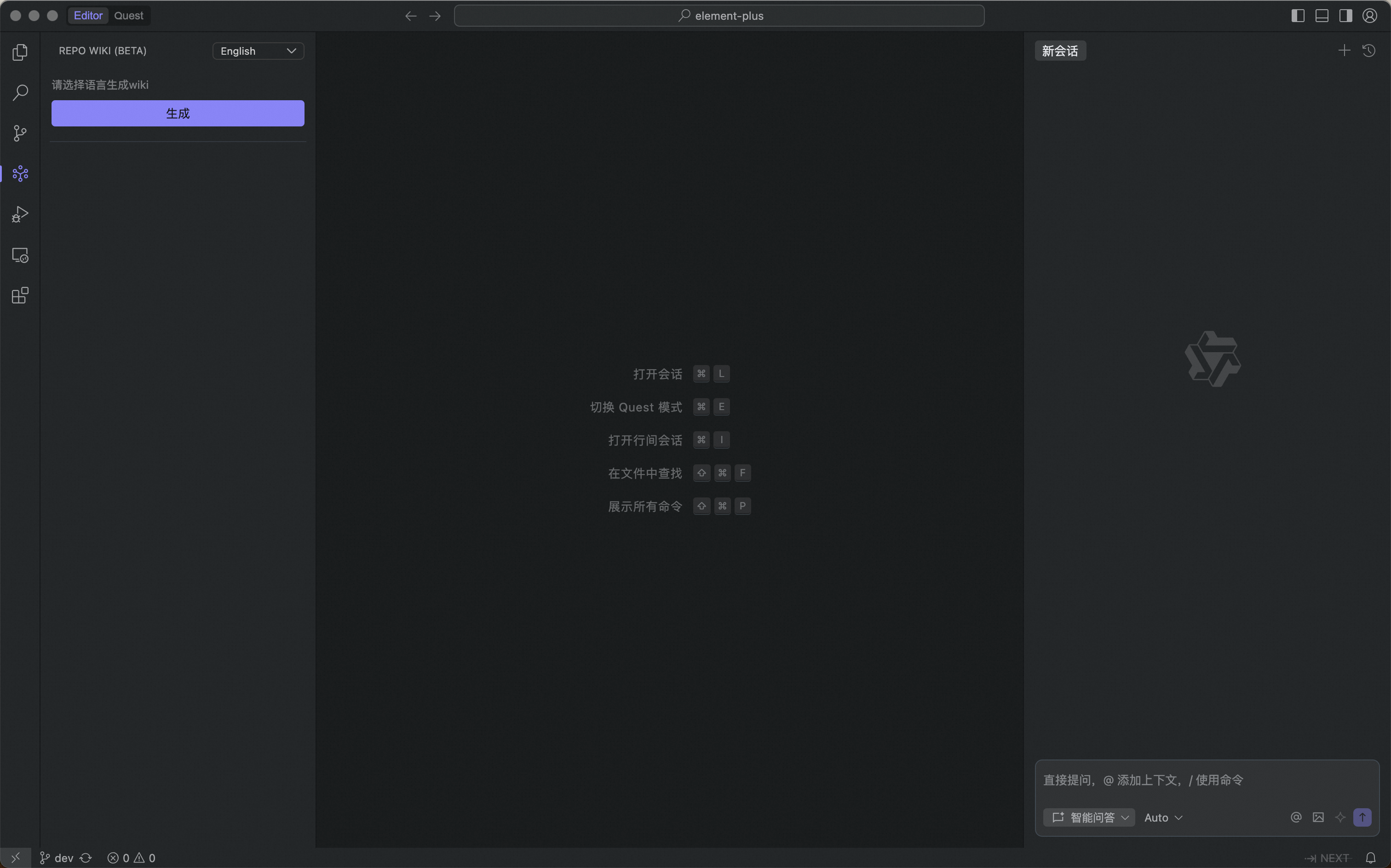1391x868 pixels.
Task: Expand the 智能问答 mode dropdown
Action: click(1089, 817)
